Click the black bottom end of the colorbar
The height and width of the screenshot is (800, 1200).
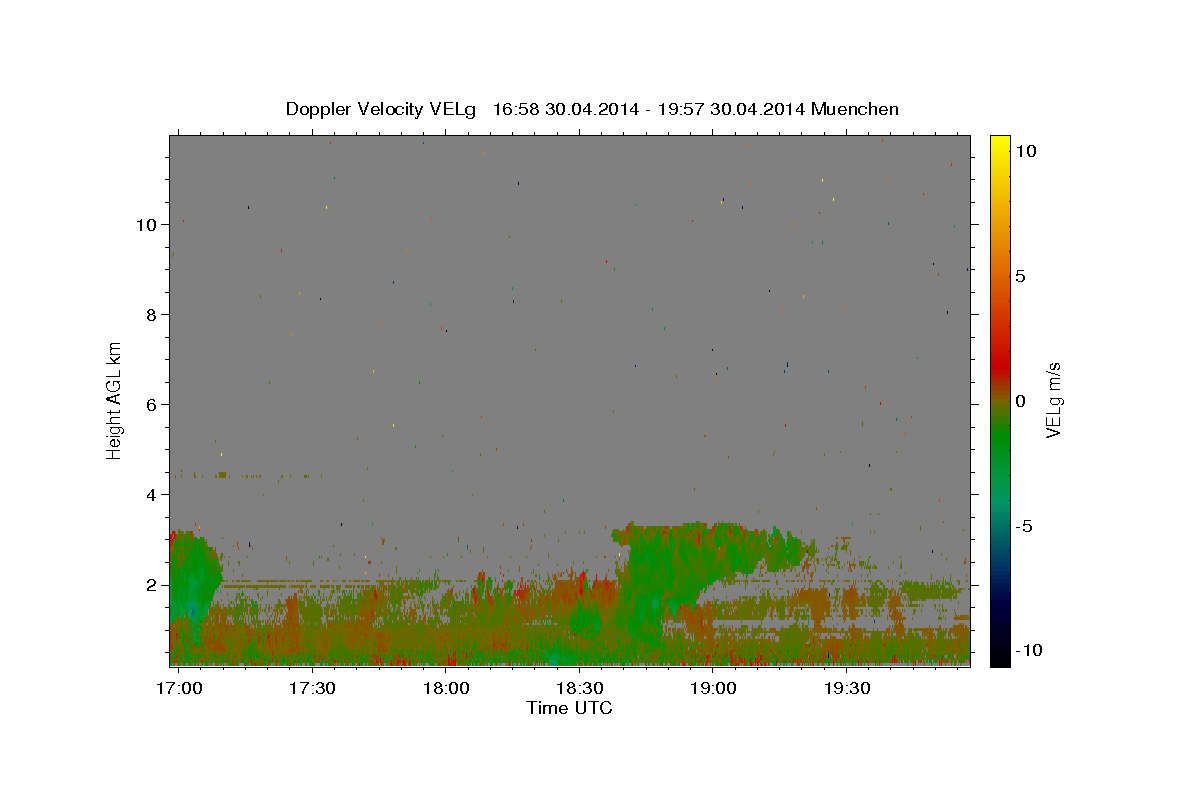tap(999, 658)
